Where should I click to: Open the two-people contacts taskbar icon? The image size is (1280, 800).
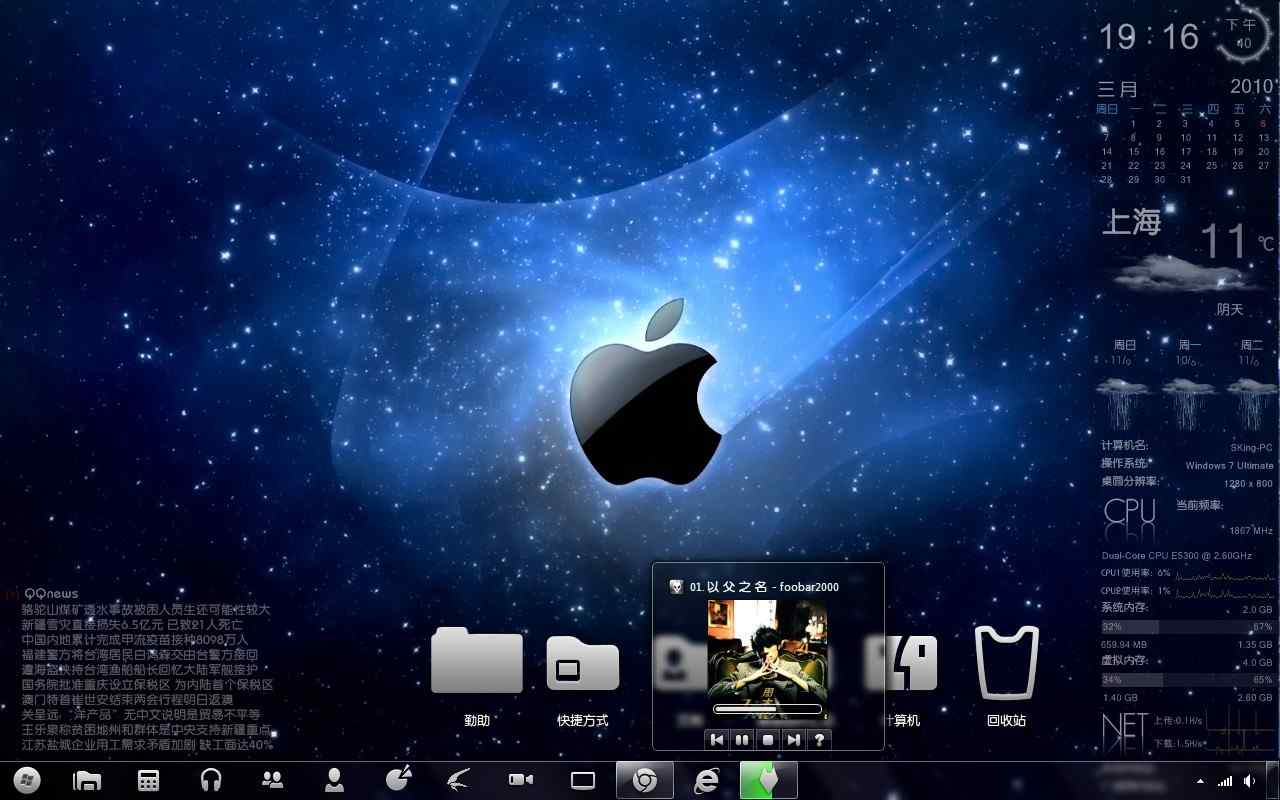coord(272,780)
